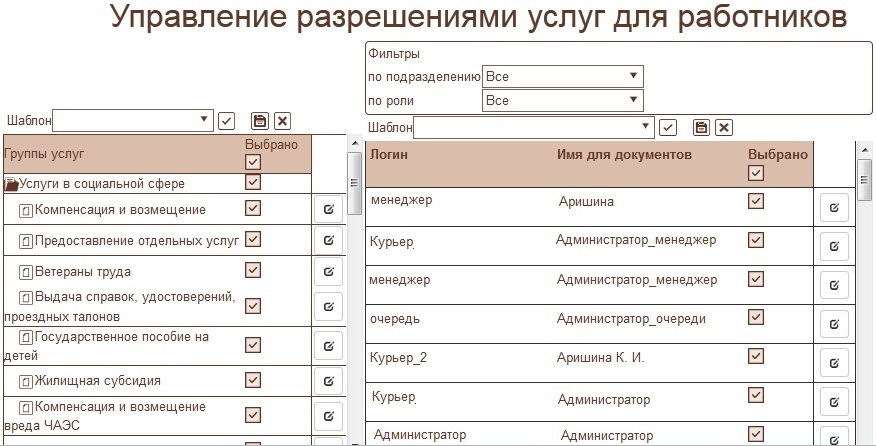The image size is (876, 446).
Task: Toggle select-all checkbox under left Выбрано header
Action: pyautogui.click(x=253, y=162)
